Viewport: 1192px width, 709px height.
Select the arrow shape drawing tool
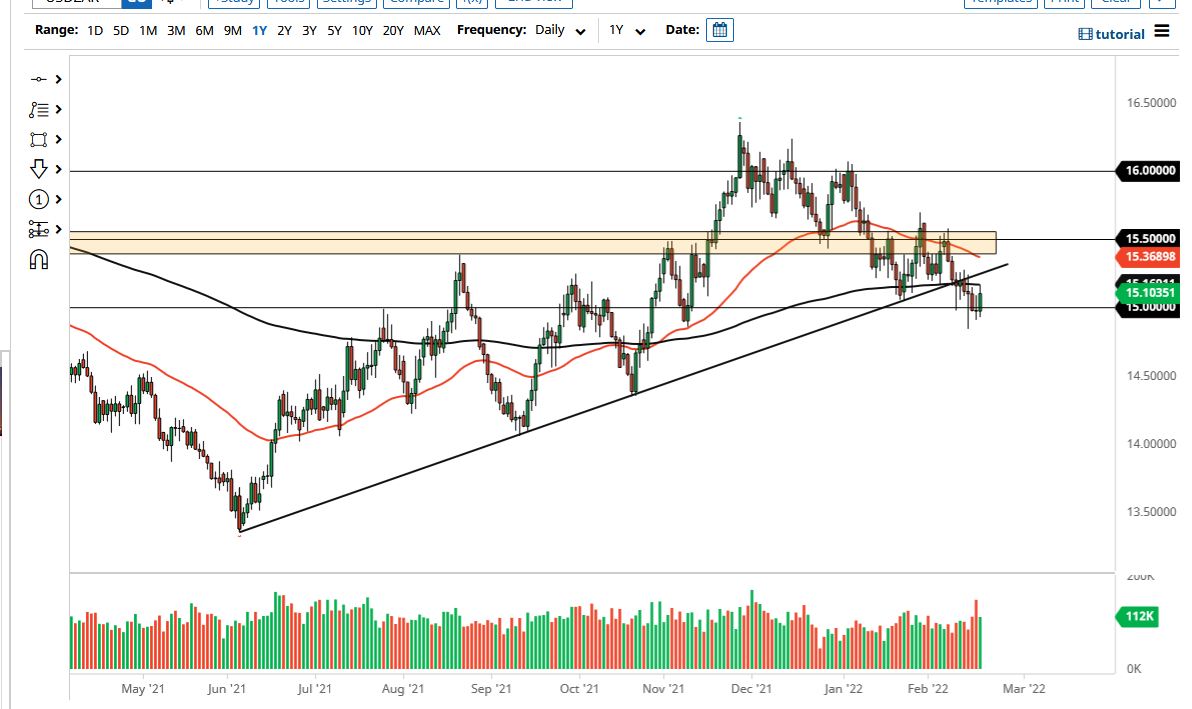[40, 169]
